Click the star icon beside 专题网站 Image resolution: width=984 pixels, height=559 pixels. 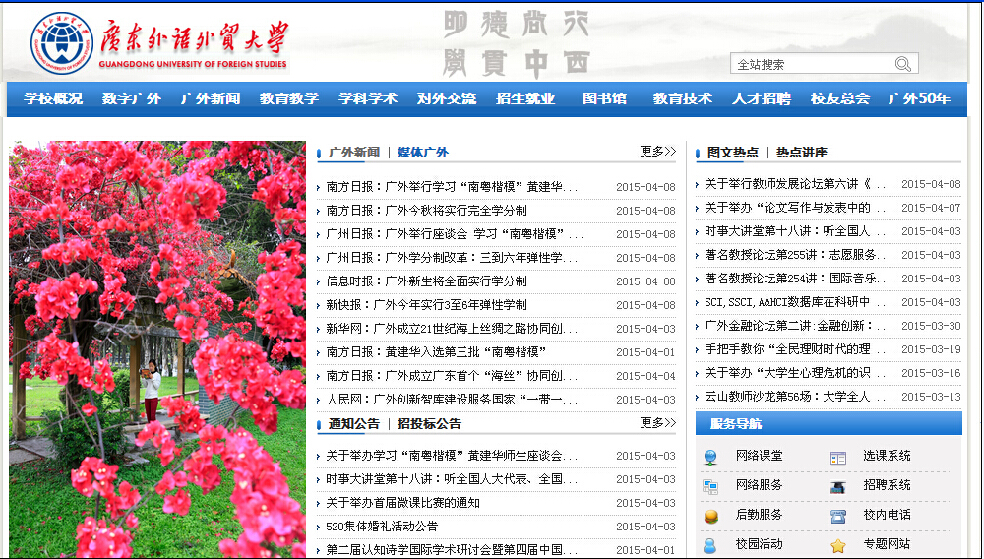838,545
